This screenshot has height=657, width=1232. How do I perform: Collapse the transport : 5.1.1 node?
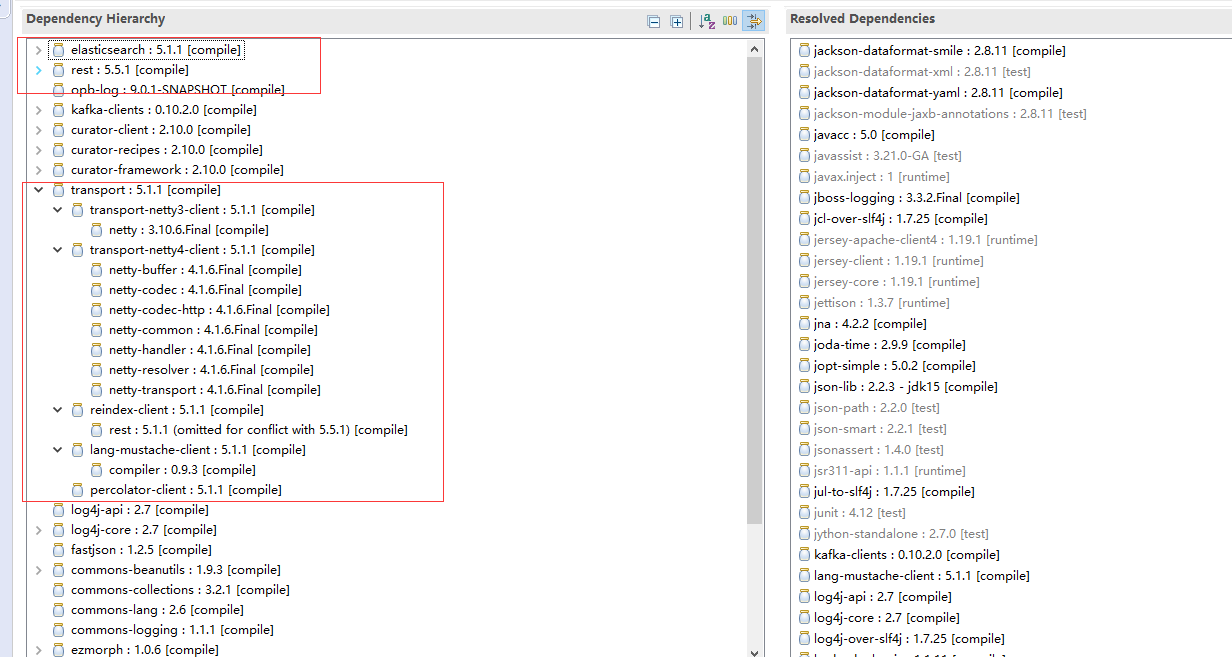38,190
